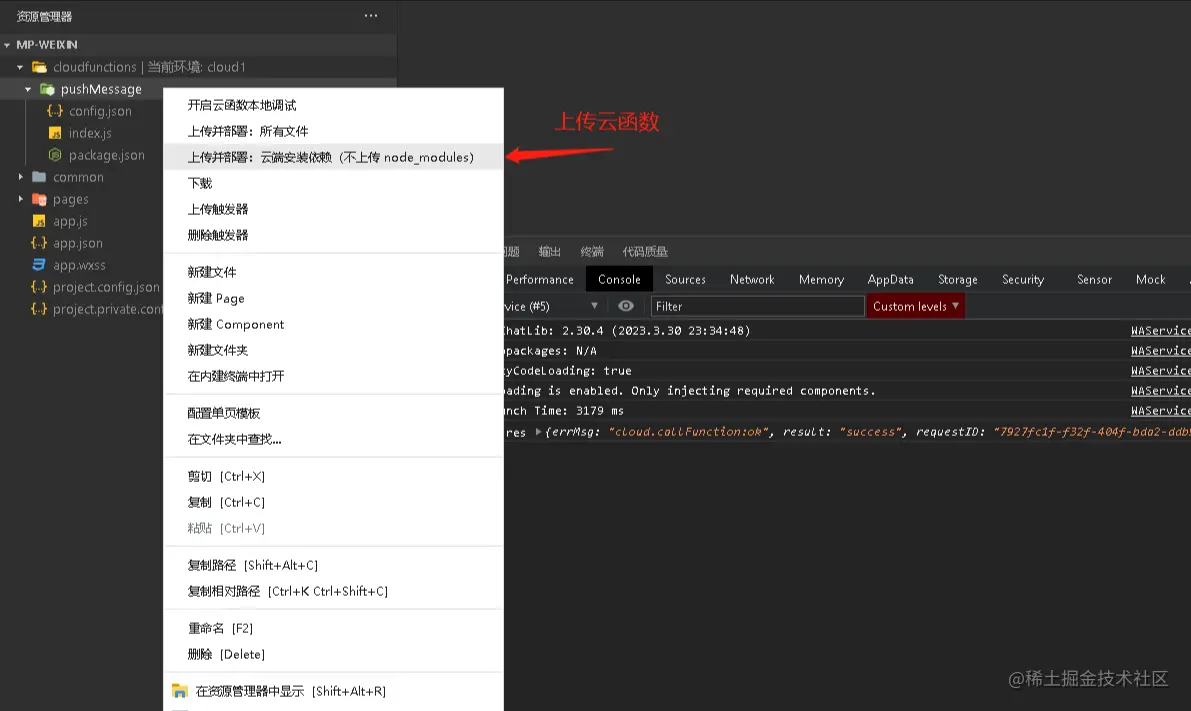The height and width of the screenshot is (711, 1191).
Task: Switch to the Console devtools tab
Action: (619, 280)
